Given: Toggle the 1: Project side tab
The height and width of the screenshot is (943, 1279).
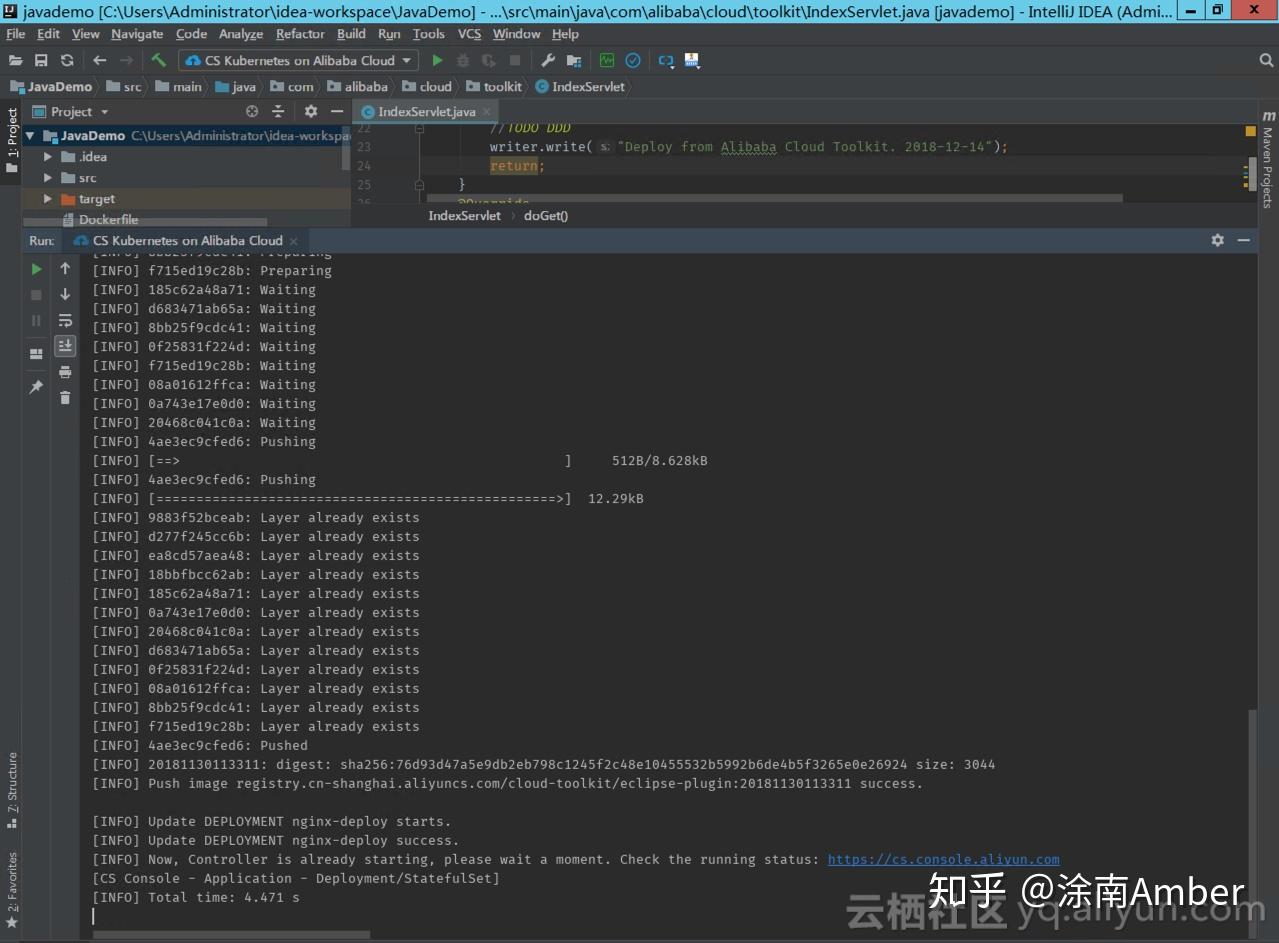Looking at the screenshot, I should 12,140.
